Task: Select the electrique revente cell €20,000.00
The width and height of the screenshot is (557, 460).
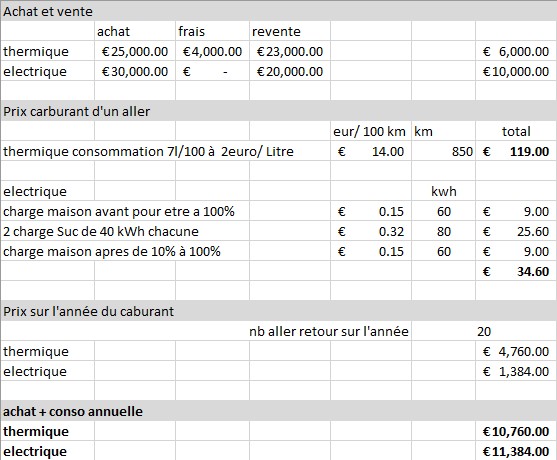Action: 290,71
